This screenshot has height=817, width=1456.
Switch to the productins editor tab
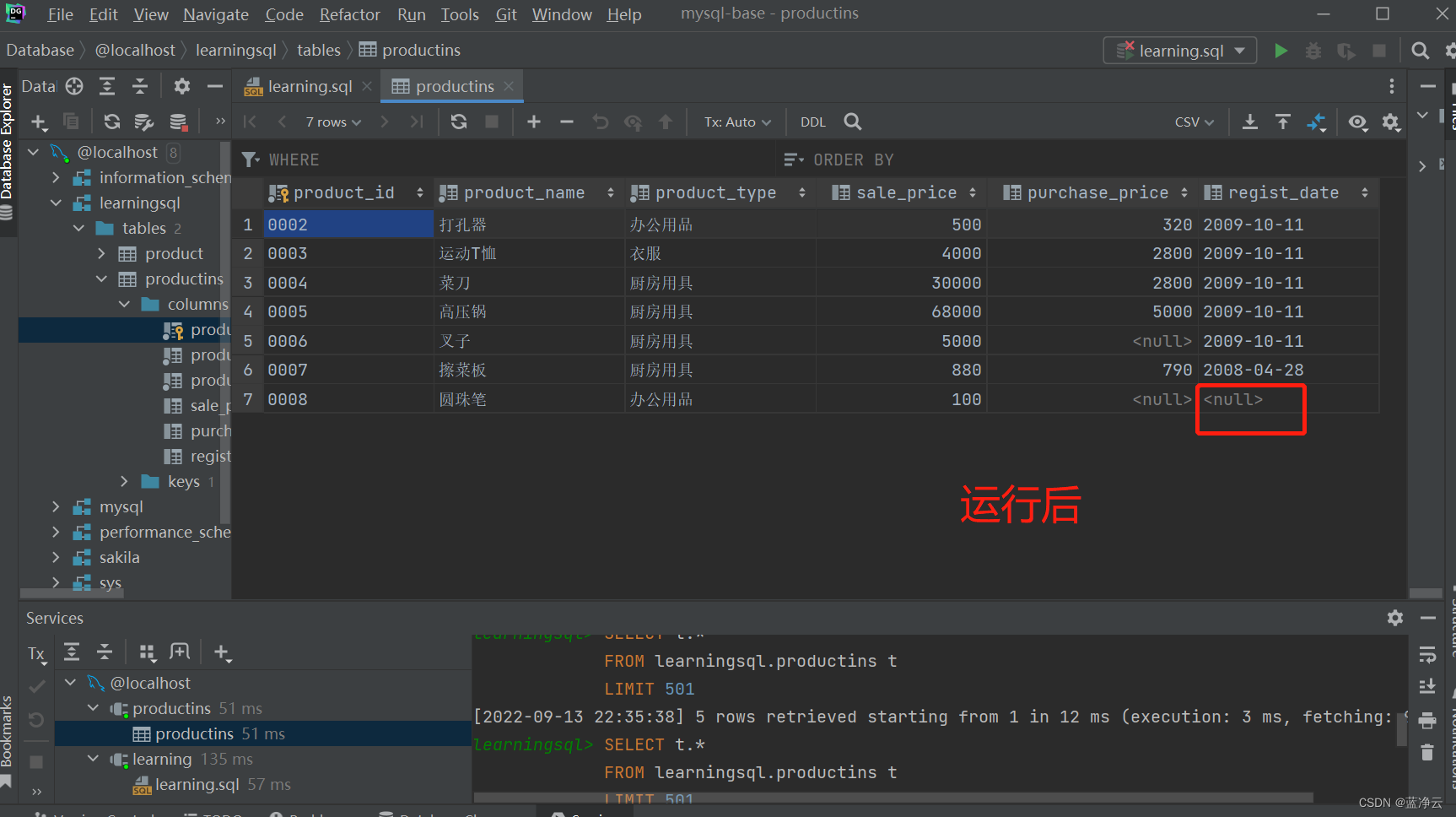pyautogui.click(x=455, y=86)
